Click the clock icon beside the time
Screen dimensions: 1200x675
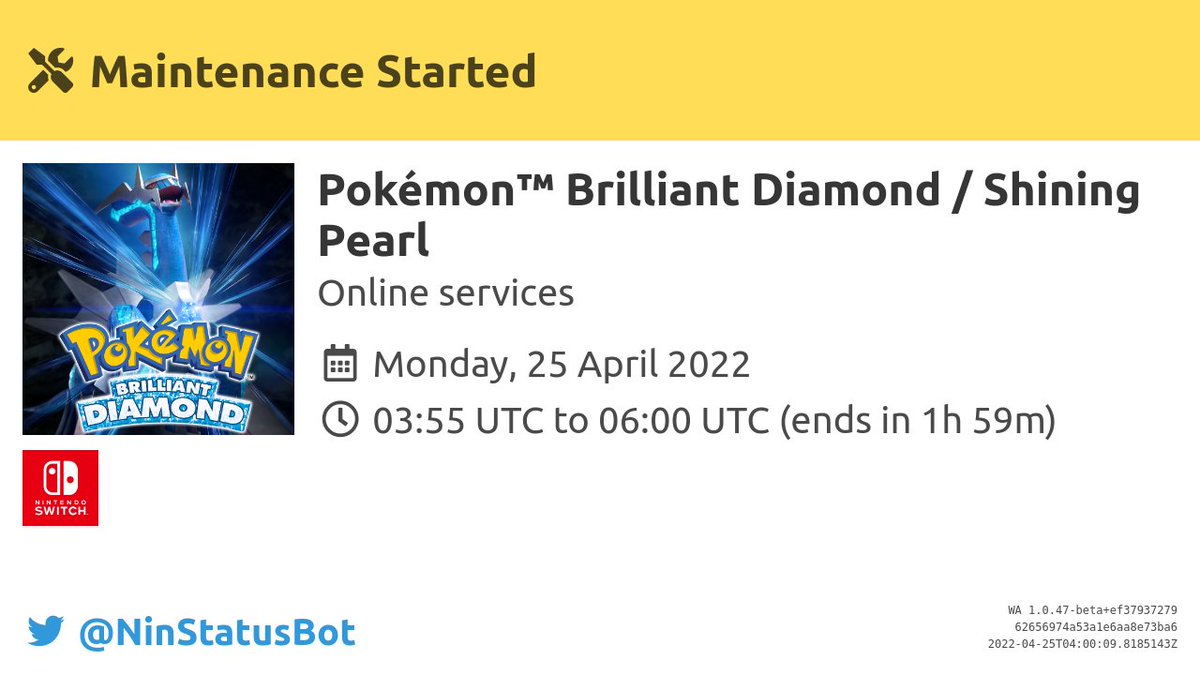pyautogui.click(x=340, y=421)
